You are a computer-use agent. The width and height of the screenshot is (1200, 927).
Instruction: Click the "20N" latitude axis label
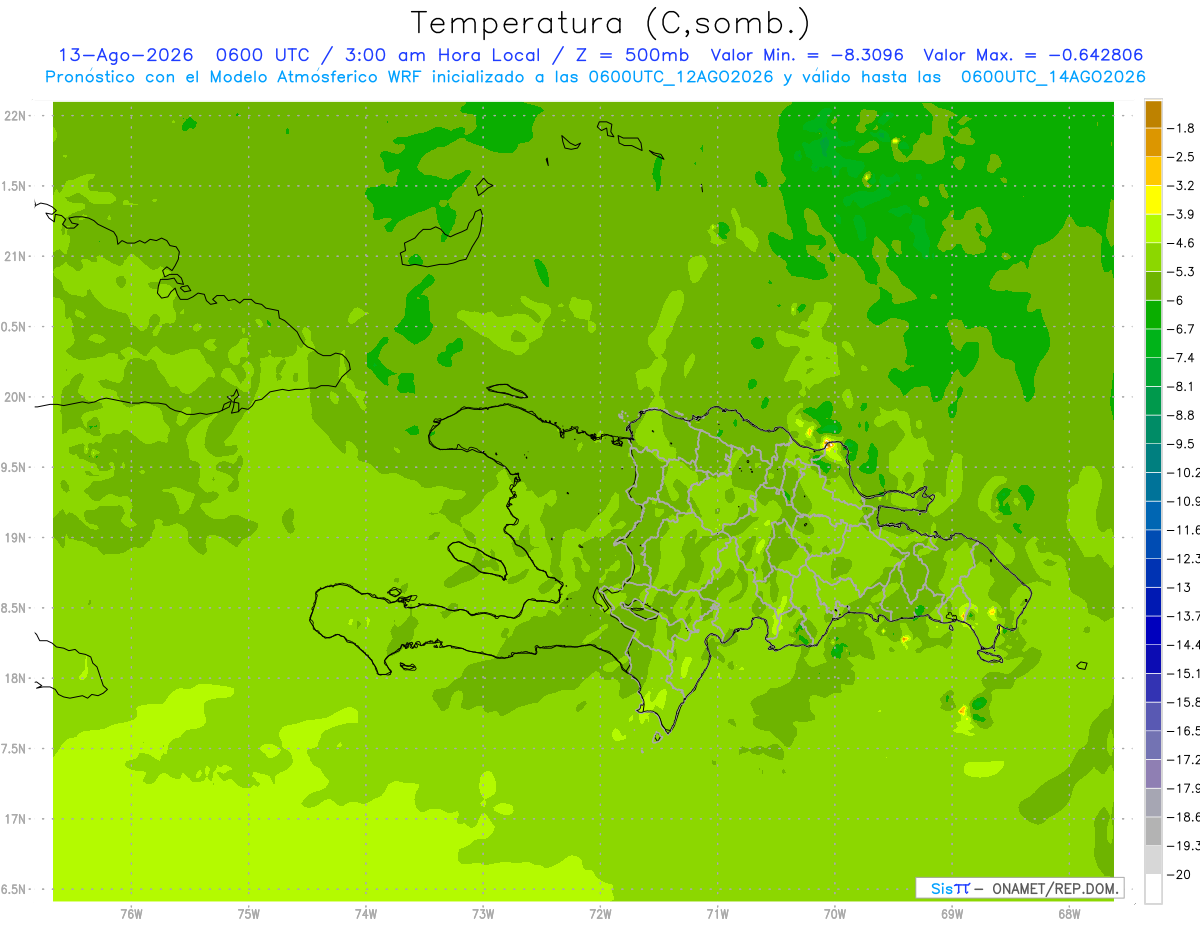[x=15, y=397]
